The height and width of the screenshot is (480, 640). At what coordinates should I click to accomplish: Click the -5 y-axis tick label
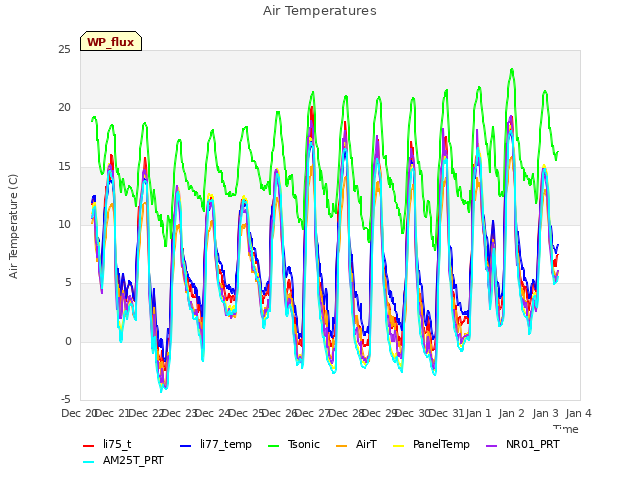pos(65,399)
